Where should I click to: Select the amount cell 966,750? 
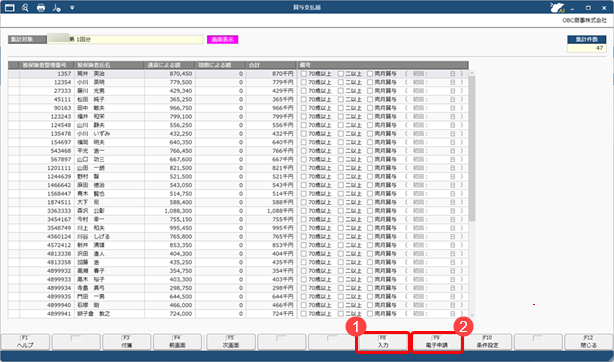(x=170, y=108)
